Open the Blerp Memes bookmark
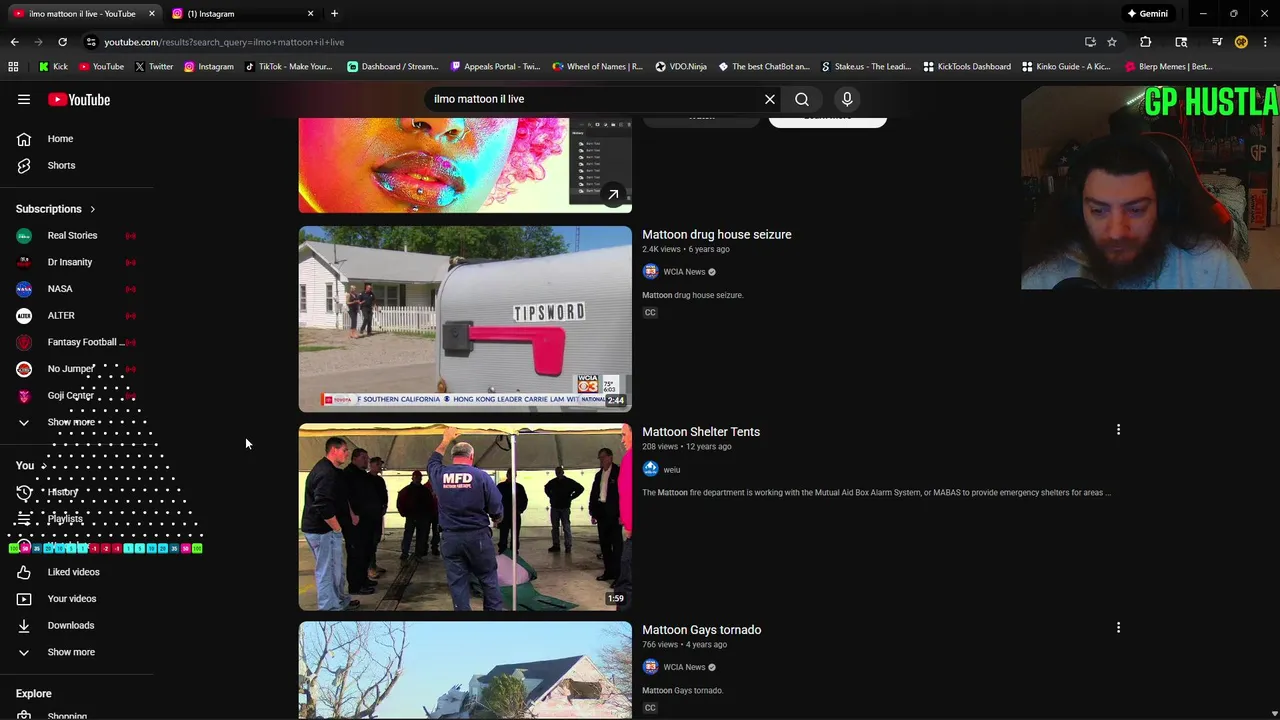This screenshot has height=720, width=1280. tap(1169, 67)
